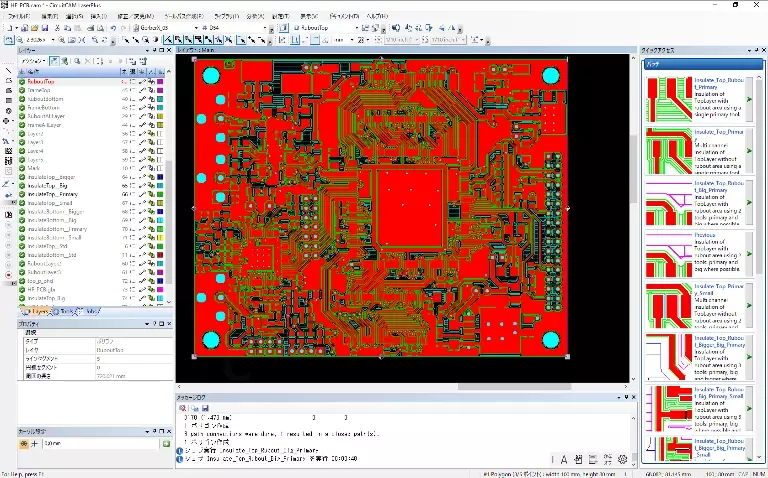Image resolution: width=768 pixels, height=478 pixels.
Task: Toggle the InsulateTop_Big layer check mark
Action: 22,186
